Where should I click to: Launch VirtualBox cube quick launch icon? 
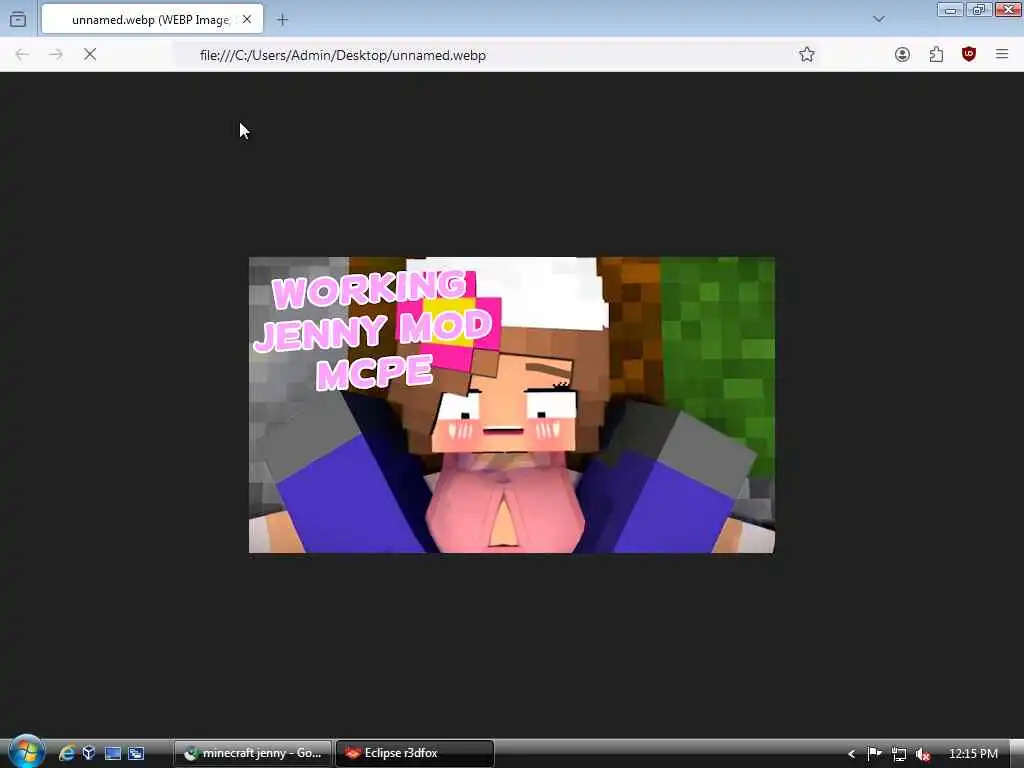pos(89,754)
